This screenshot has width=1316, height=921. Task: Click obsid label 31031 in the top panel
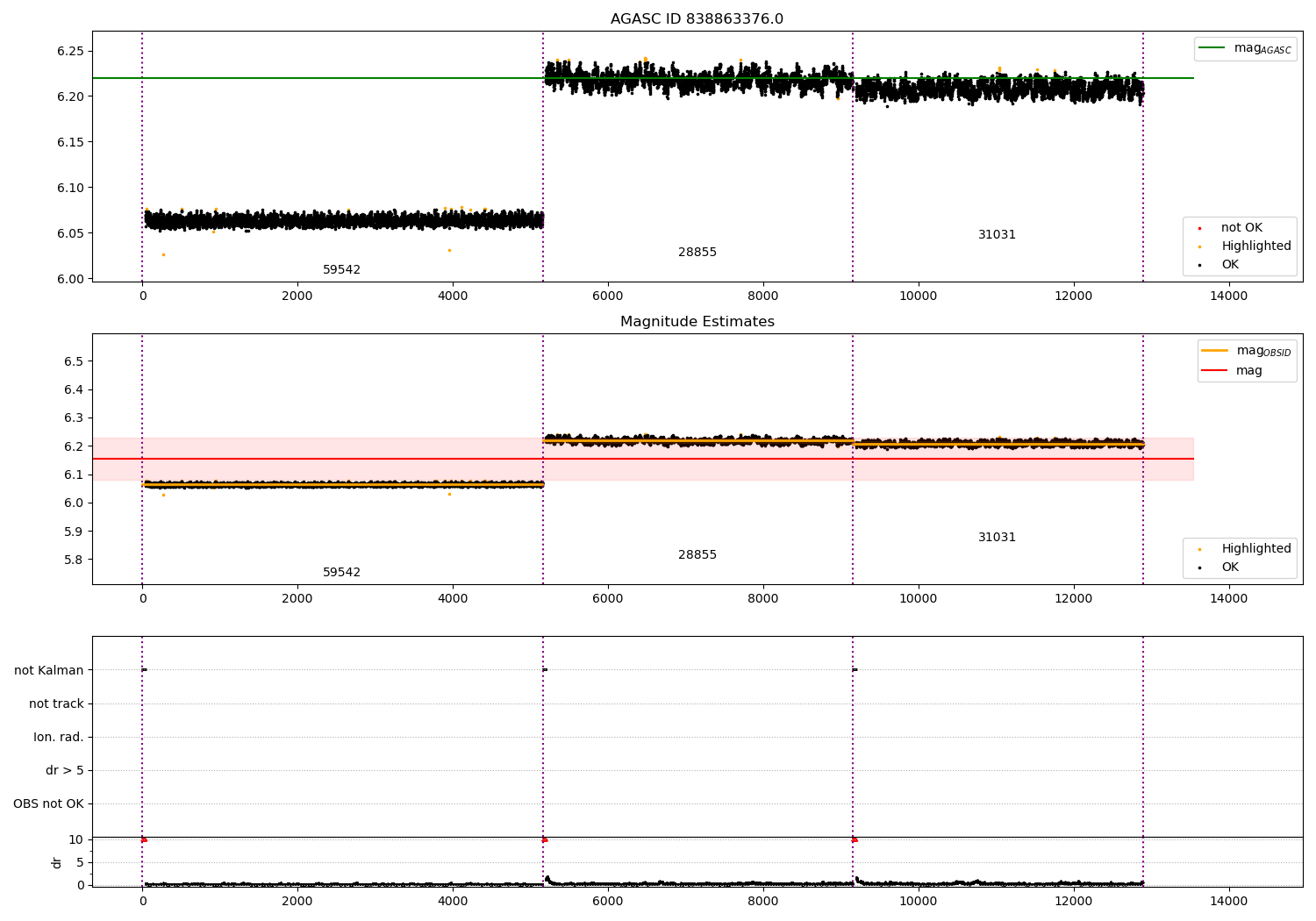997,235
